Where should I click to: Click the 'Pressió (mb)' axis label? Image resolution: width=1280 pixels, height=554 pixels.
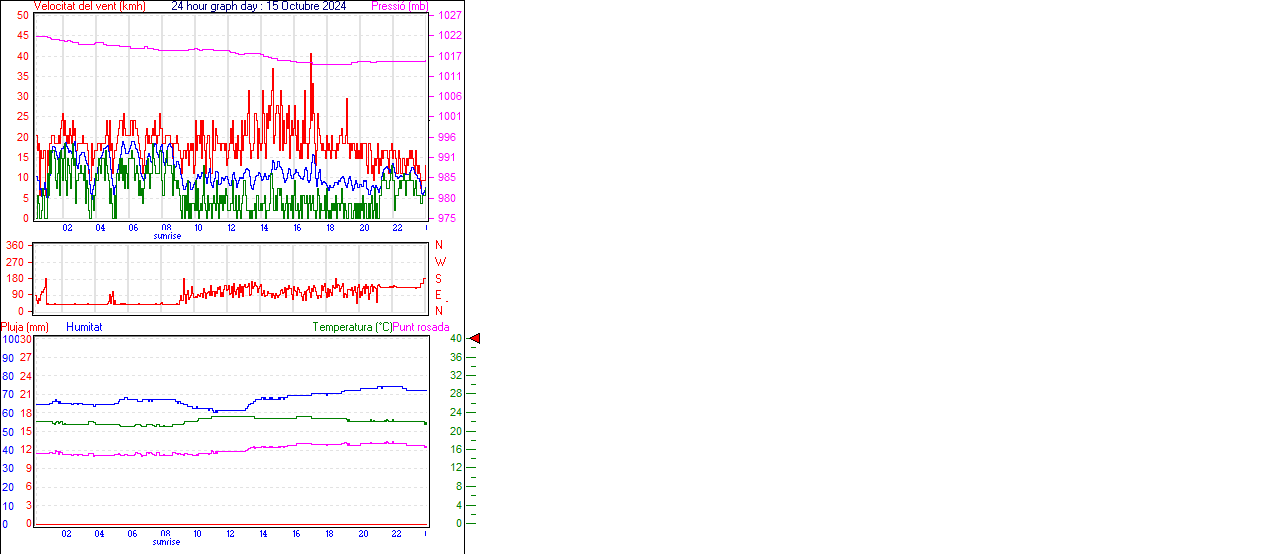(398, 6)
